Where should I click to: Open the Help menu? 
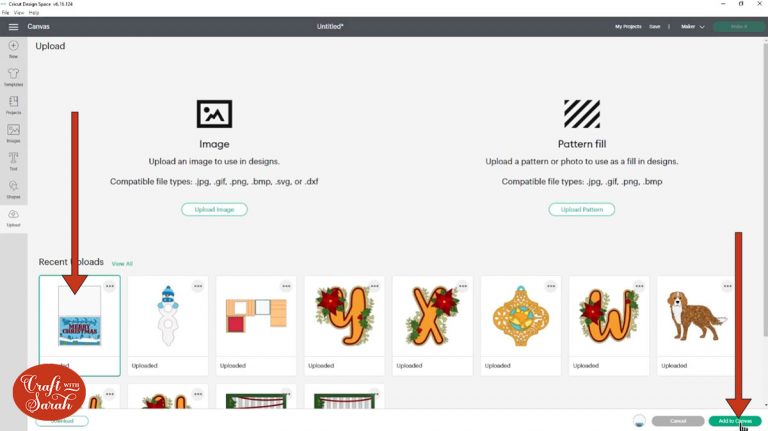(x=34, y=13)
